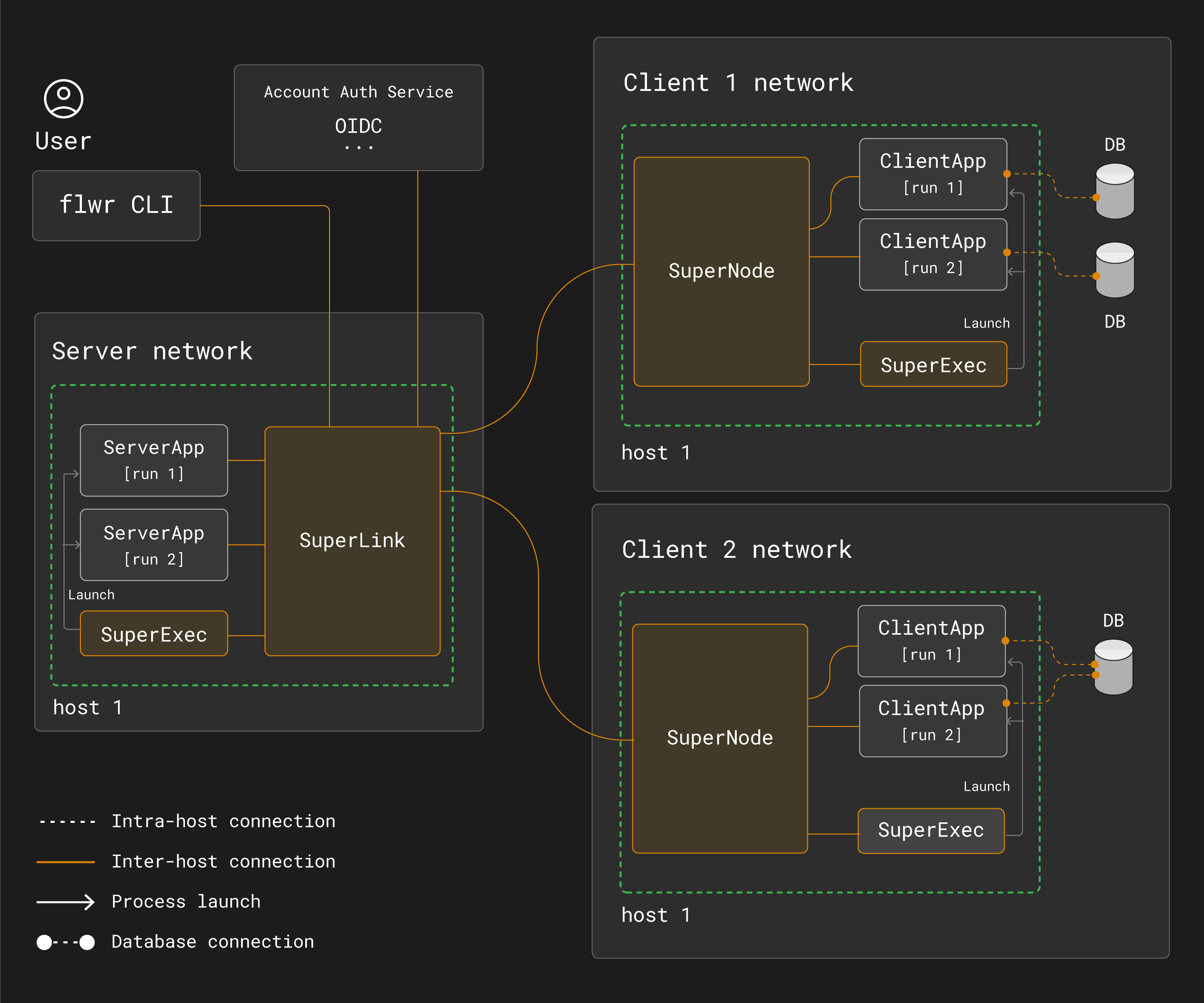Click the Account Auth Service box
The width and height of the screenshot is (1204, 1003).
[358, 118]
